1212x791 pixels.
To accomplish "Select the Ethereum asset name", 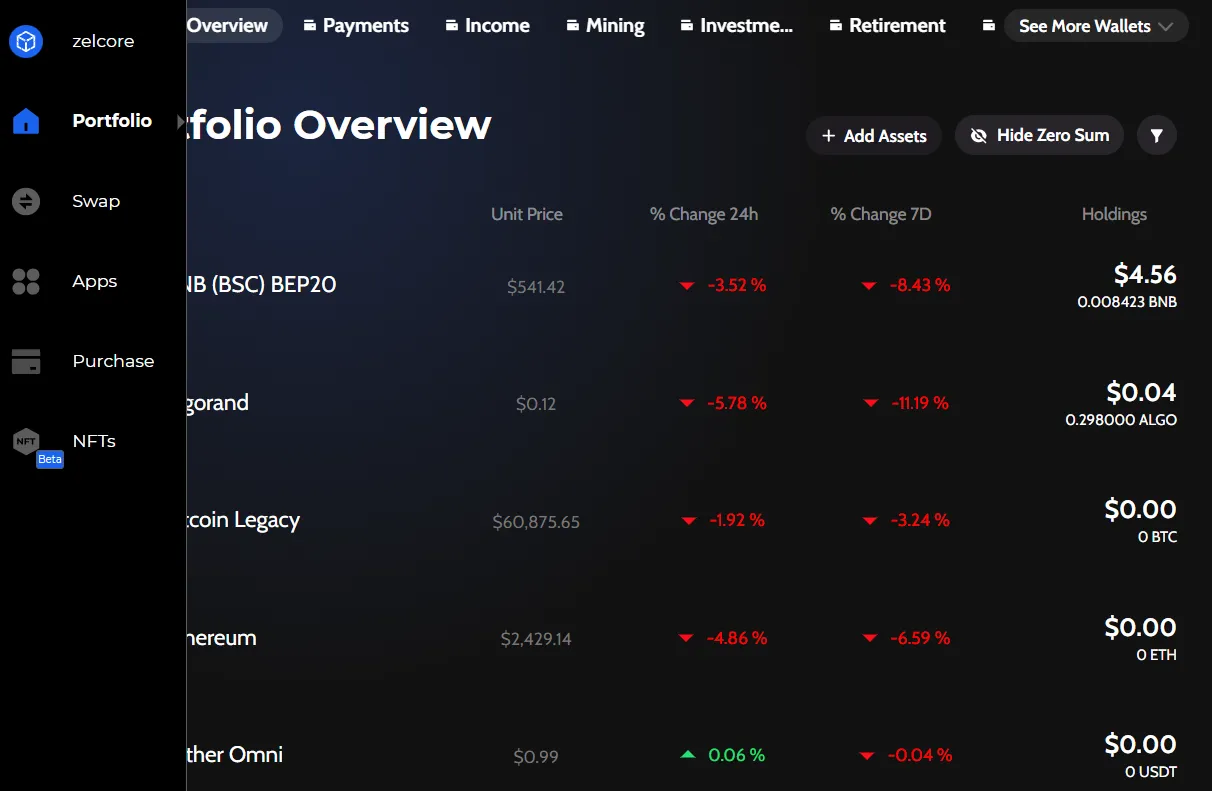I will tap(222, 637).
